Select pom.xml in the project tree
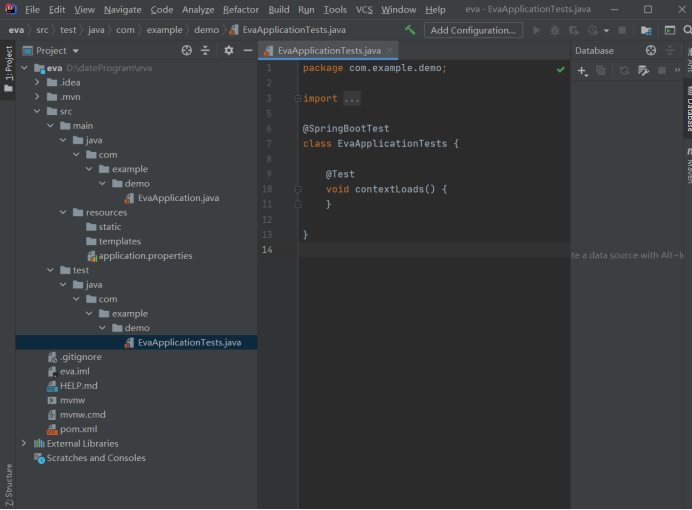The image size is (692, 510). click(x=77, y=429)
